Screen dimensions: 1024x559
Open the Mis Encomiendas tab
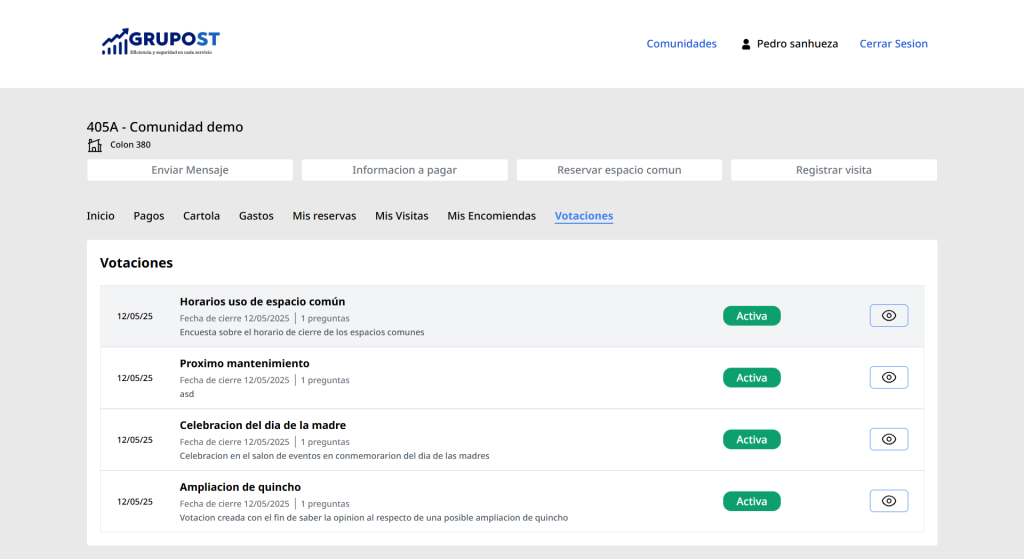[491, 216]
